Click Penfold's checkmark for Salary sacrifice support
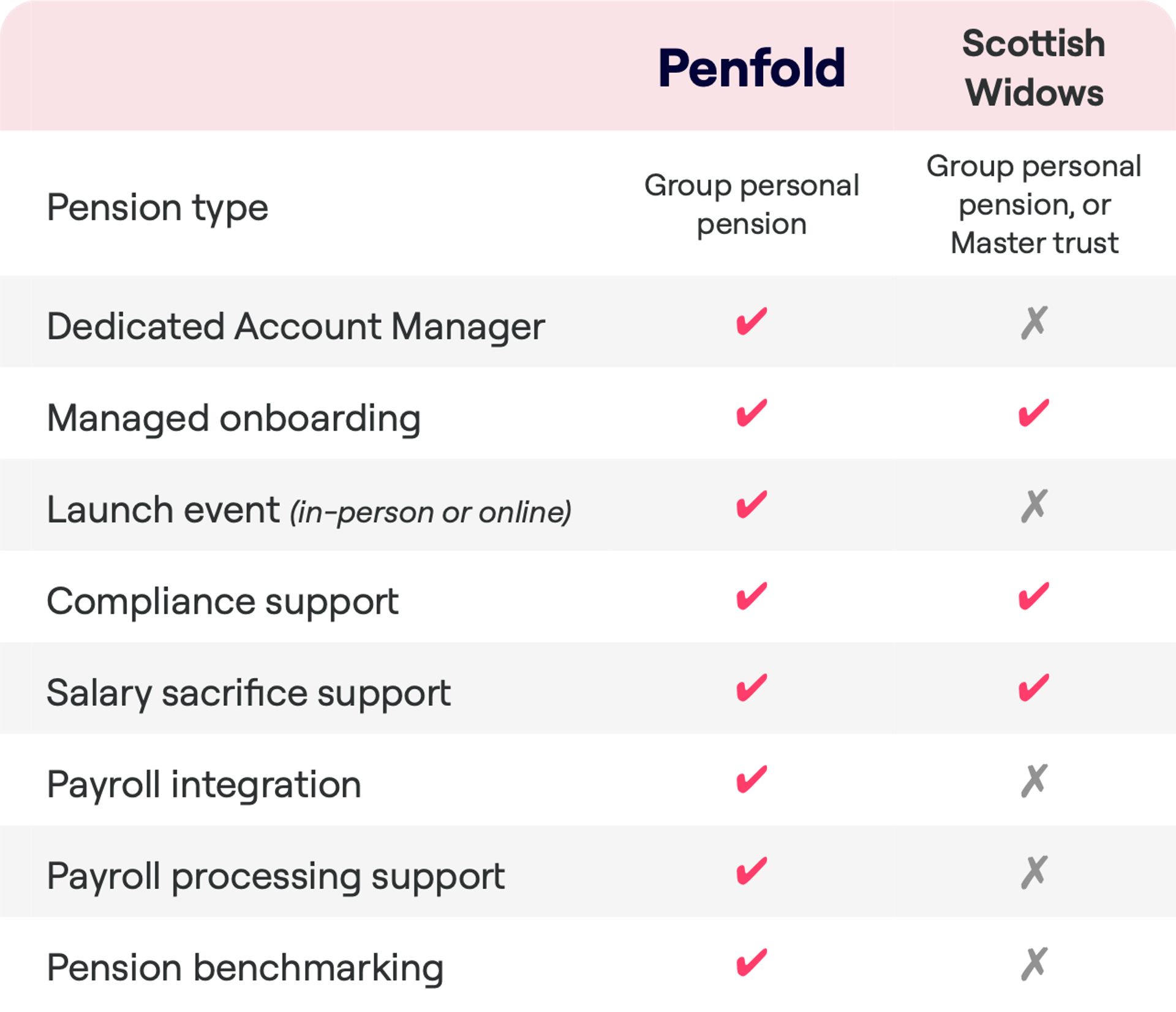1176x1012 pixels. [x=752, y=688]
